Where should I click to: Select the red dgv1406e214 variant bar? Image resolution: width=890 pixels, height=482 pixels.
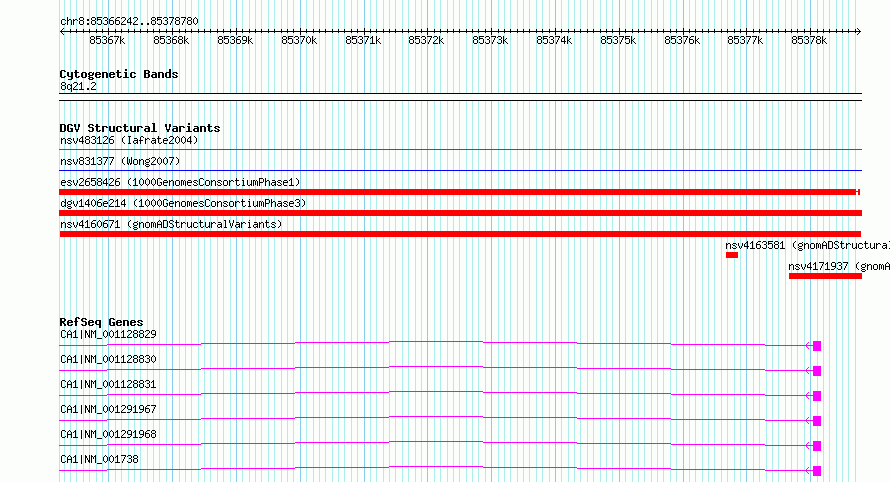[x=460, y=213]
